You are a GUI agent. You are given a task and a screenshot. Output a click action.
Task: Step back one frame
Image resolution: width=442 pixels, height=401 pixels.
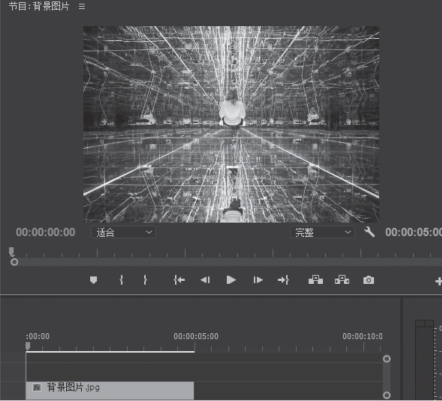(x=205, y=280)
